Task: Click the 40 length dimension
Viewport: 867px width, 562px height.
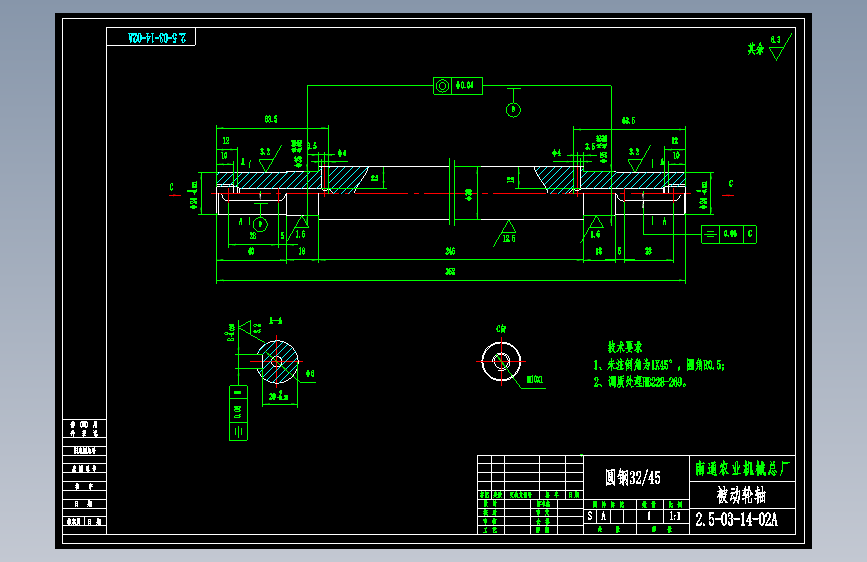Action: [251, 251]
